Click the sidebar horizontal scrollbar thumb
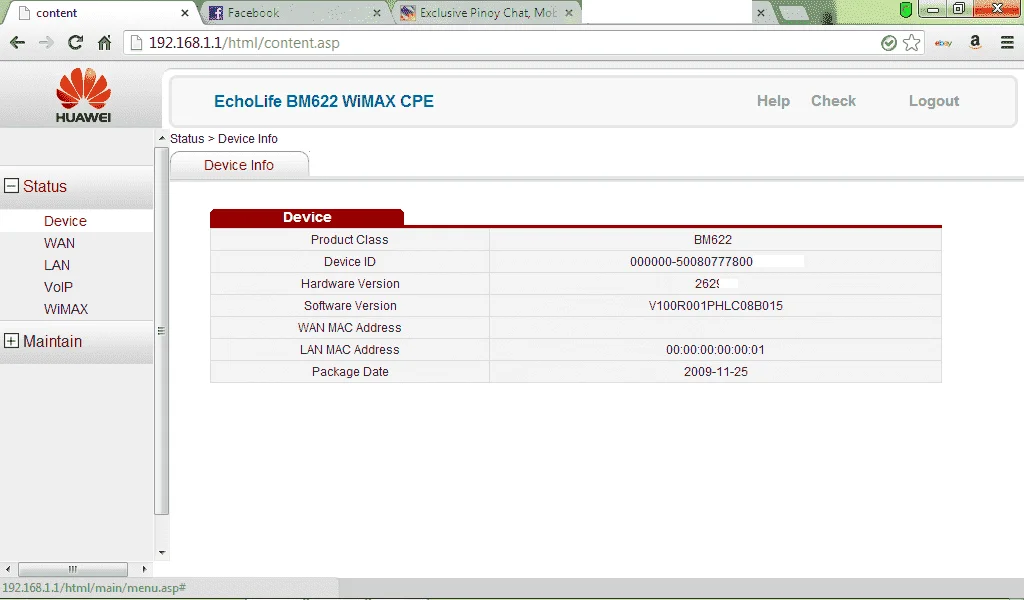The image size is (1024, 600). 72,569
